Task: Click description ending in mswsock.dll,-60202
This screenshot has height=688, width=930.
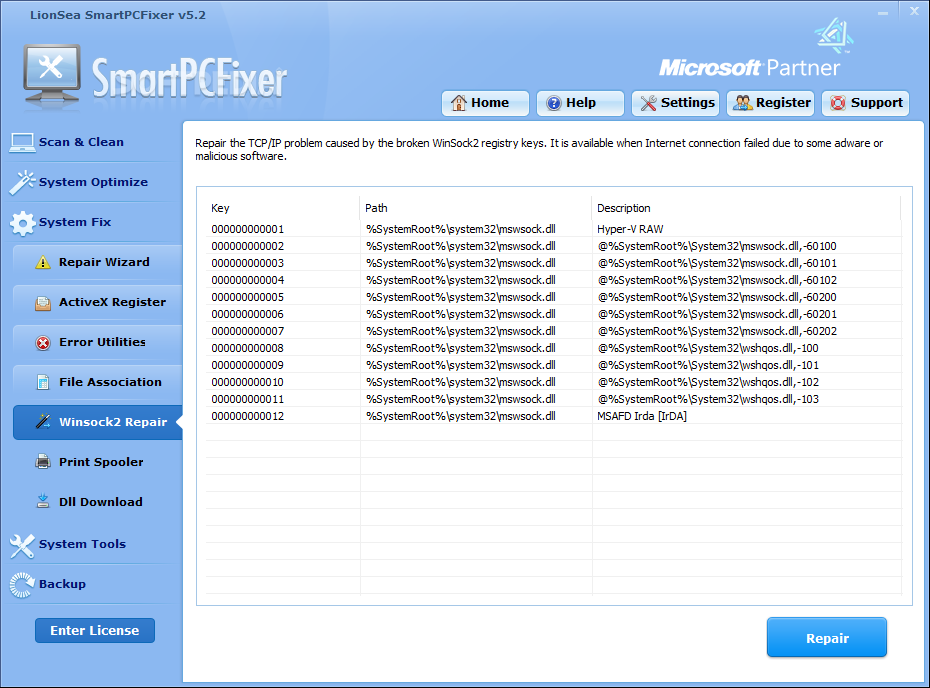Action: [717, 331]
